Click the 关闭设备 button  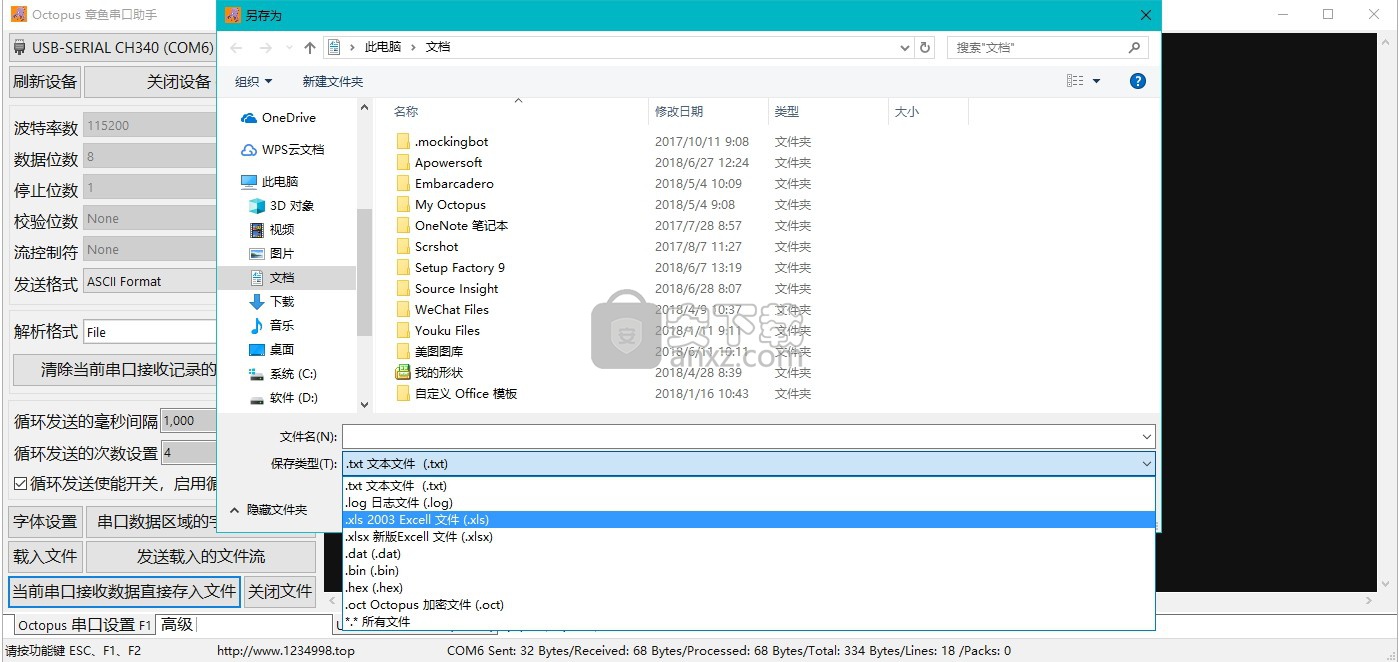click(150, 82)
